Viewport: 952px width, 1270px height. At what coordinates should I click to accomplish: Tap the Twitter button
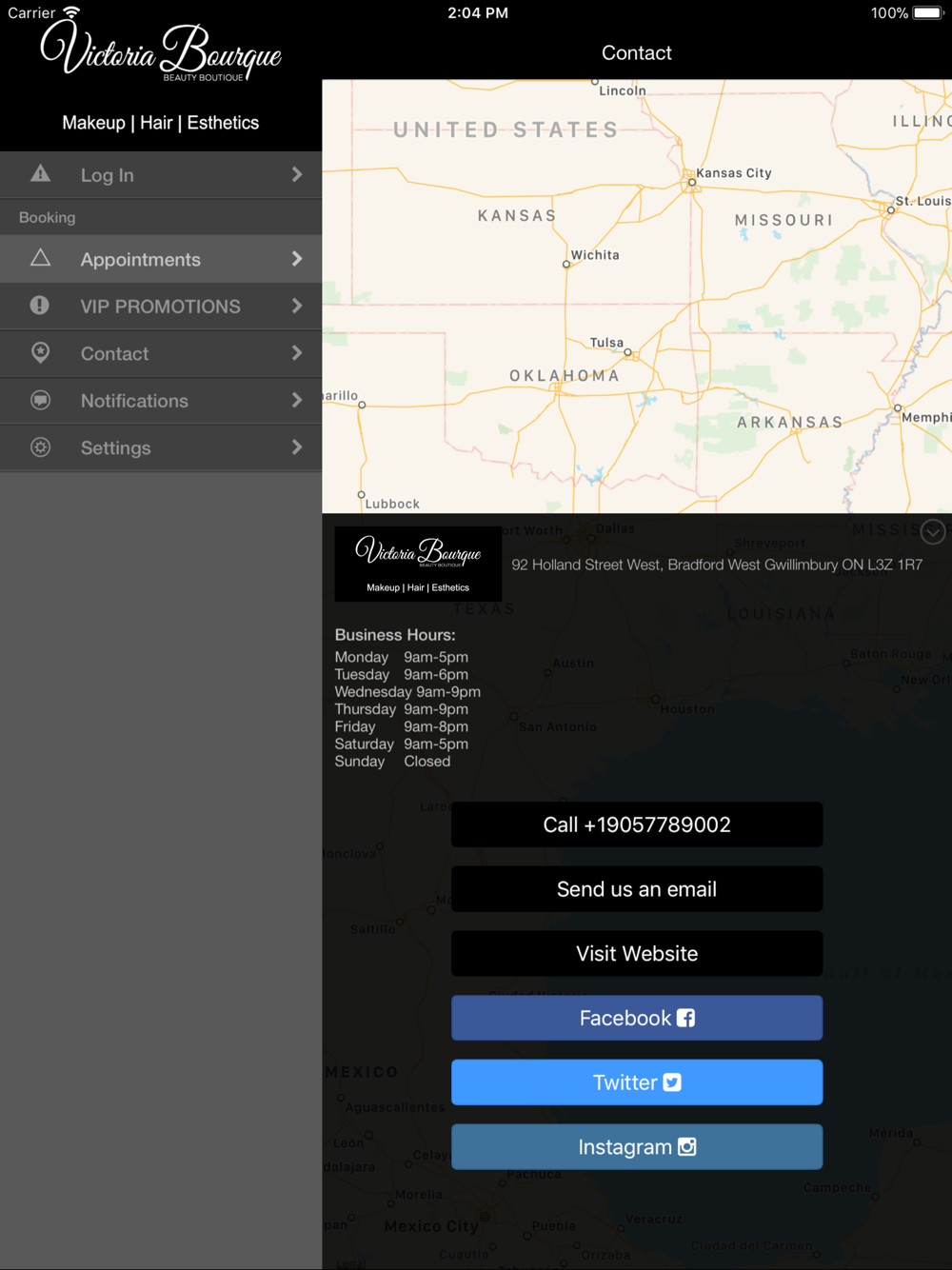tap(637, 1082)
